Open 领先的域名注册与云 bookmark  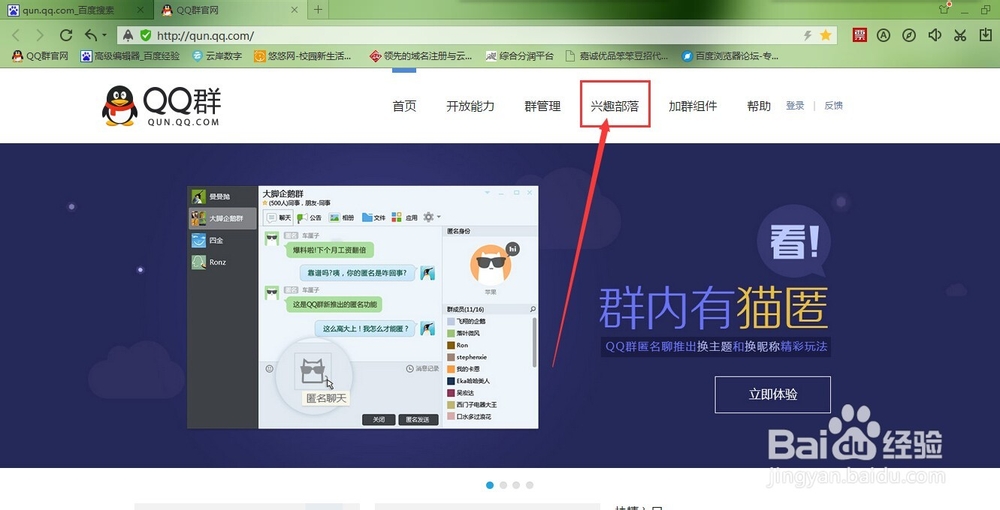click(x=421, y=56)
